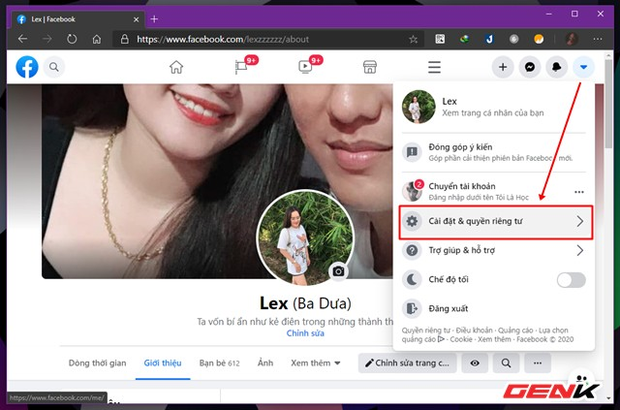Click the orange extension icon
The width and height of the screenshot is (620, 410).
(539, 39)
